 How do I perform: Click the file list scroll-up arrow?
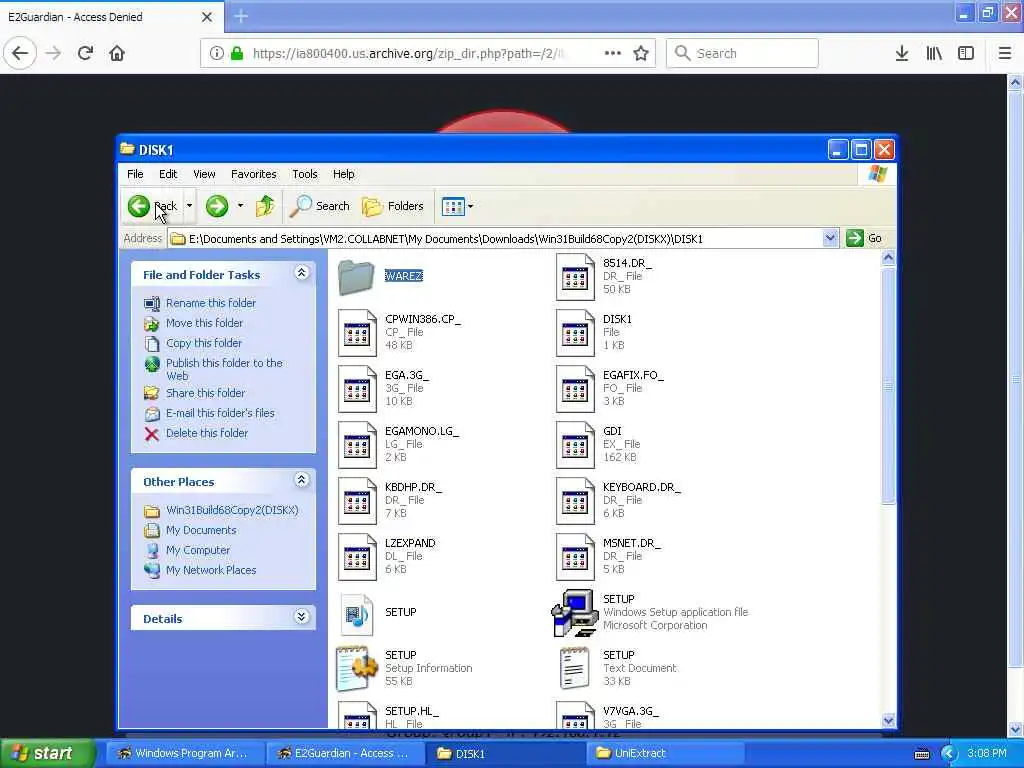[x=888, y=259]
